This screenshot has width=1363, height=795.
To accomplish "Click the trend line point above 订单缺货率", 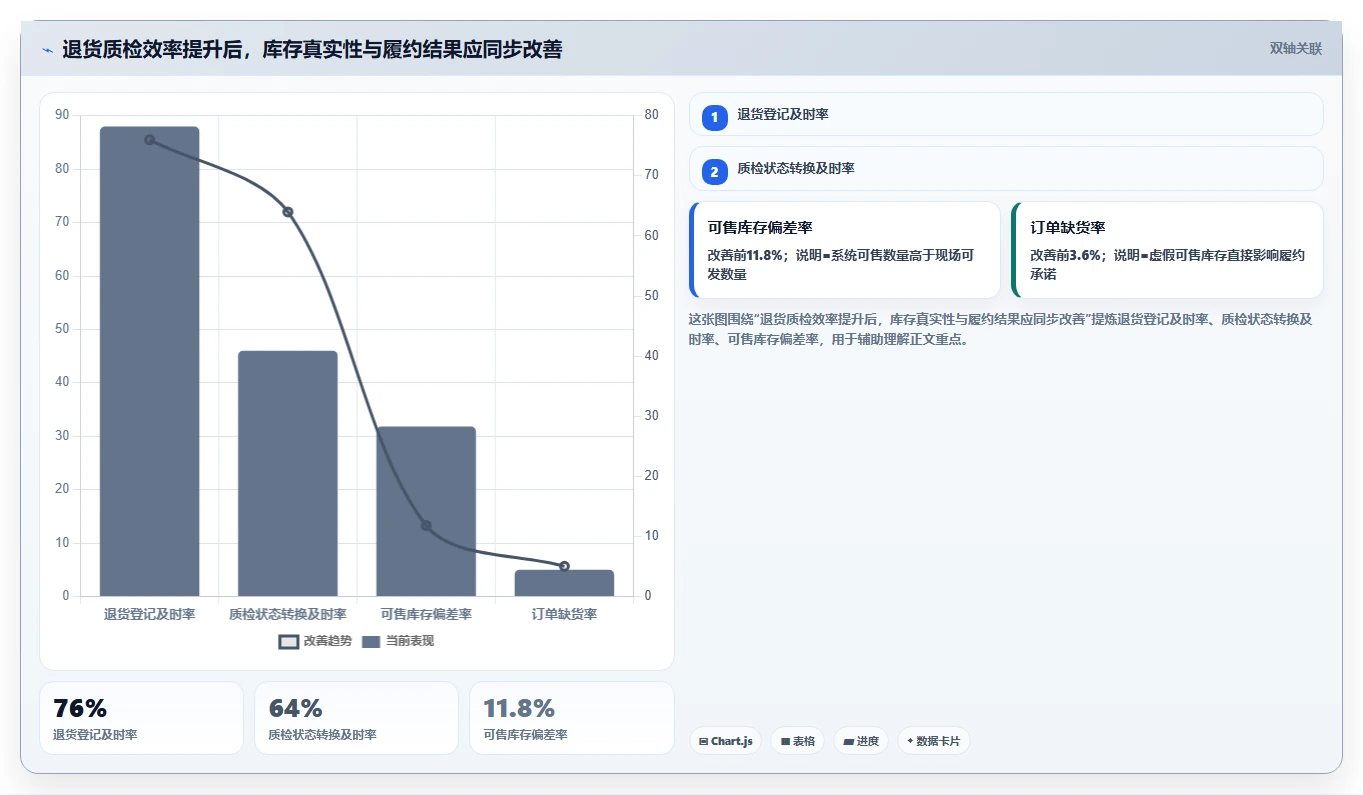I will tap(564, 567).
